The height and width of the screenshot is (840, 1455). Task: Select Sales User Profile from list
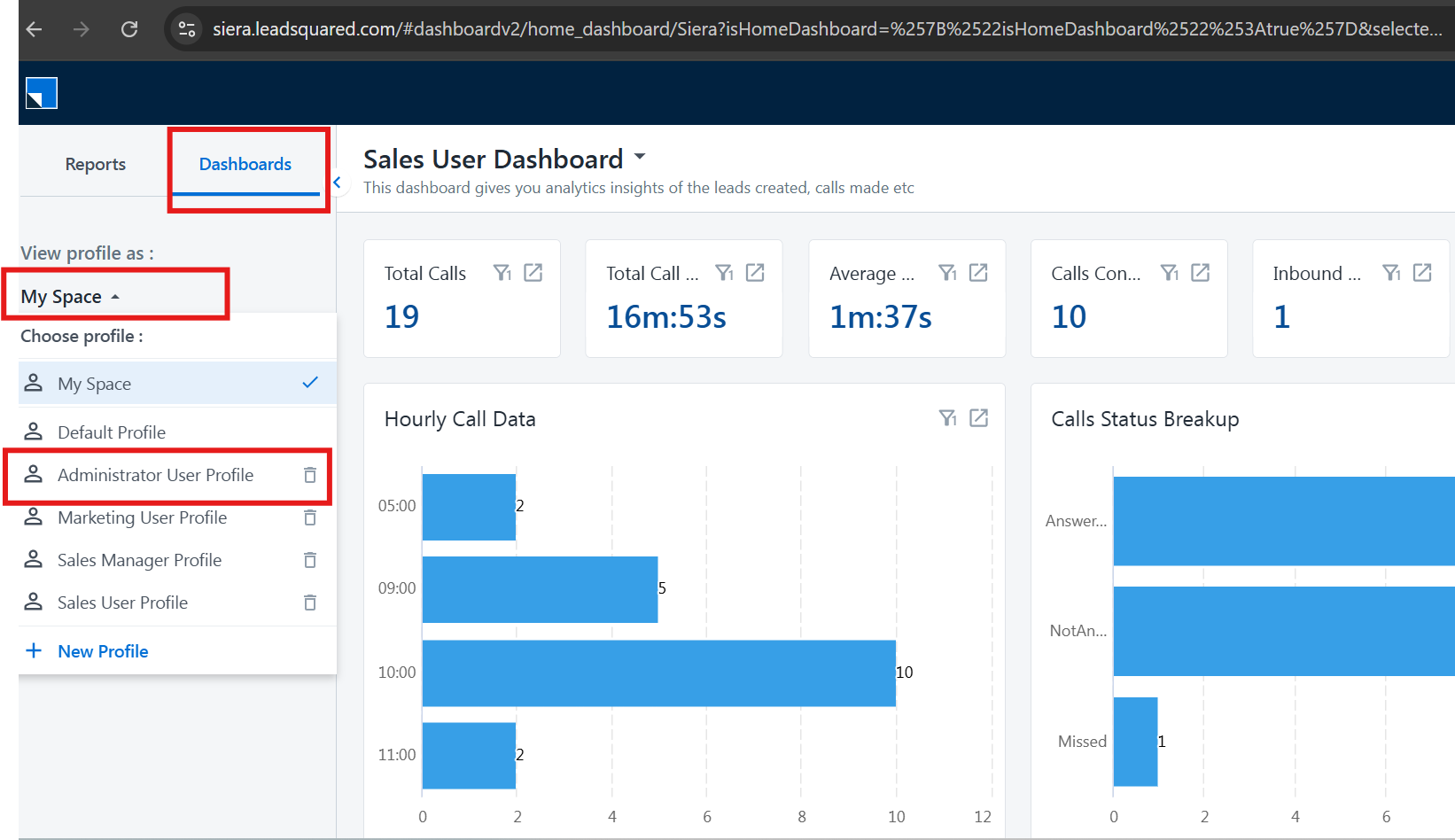coord(122,603)
